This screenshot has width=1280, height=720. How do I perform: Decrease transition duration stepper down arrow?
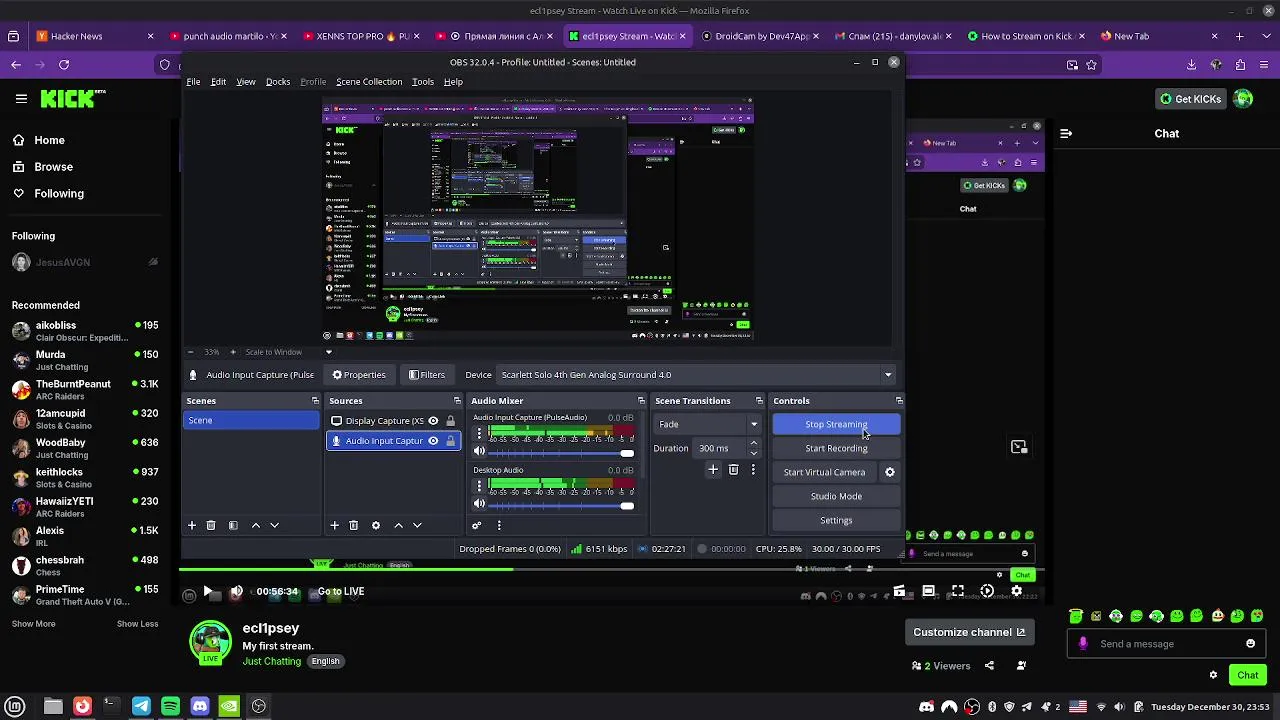pos(754,453)
